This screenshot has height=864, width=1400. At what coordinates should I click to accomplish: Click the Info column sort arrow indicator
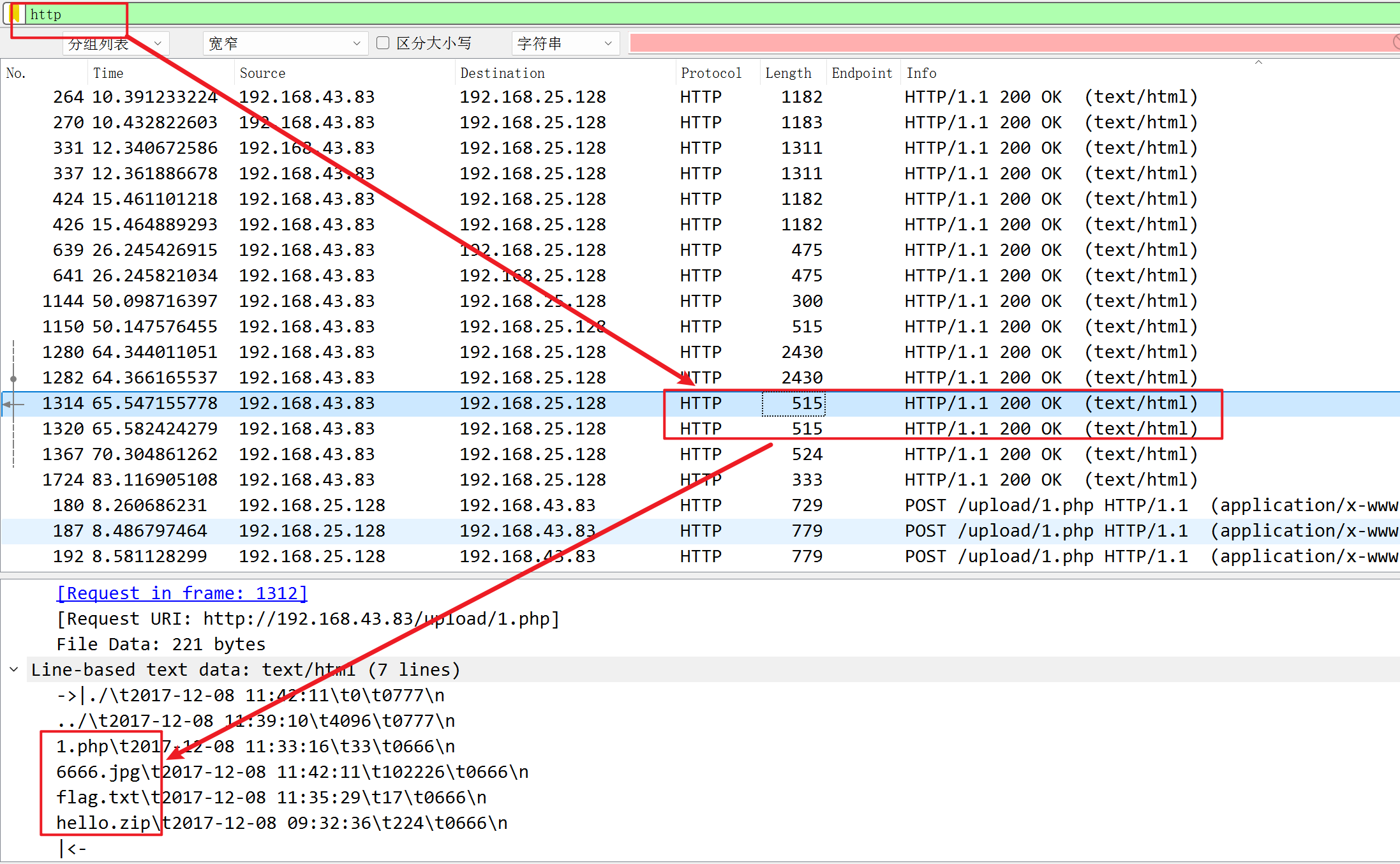(x=1258, y=63)
